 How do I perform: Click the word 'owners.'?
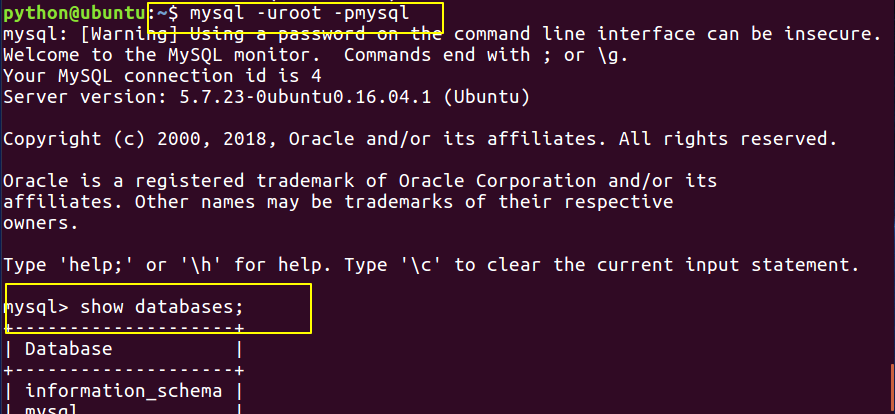tap(41, 223)
